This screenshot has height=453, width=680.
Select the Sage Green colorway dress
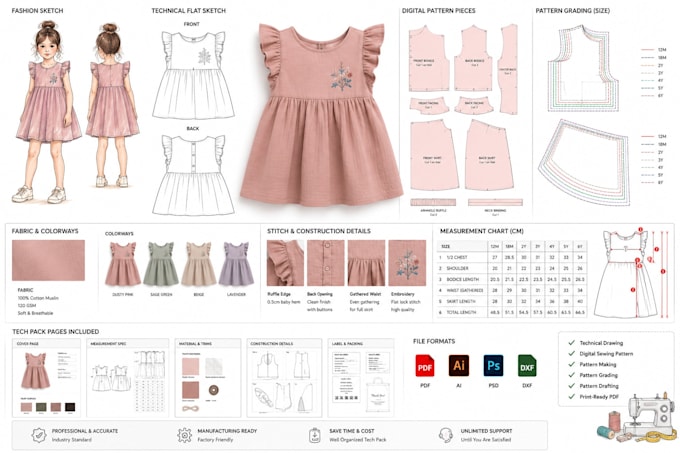coord(161,264)
